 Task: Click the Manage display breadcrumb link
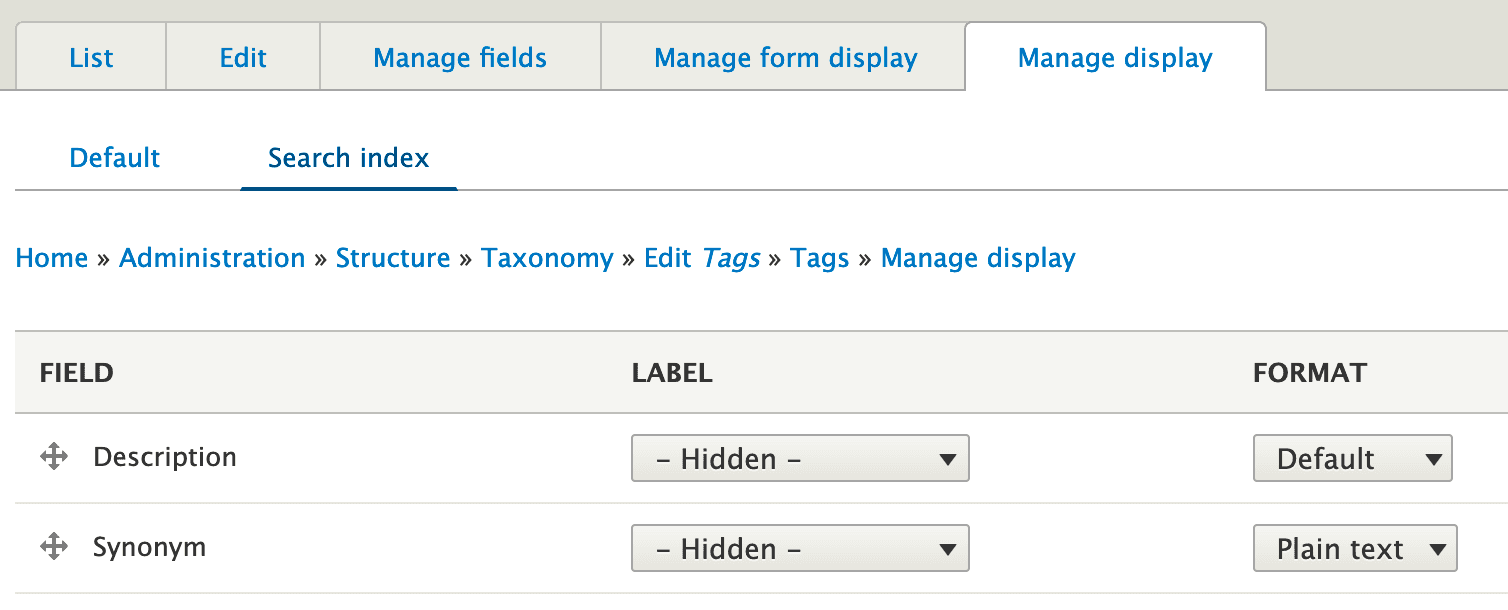(978, 258)
